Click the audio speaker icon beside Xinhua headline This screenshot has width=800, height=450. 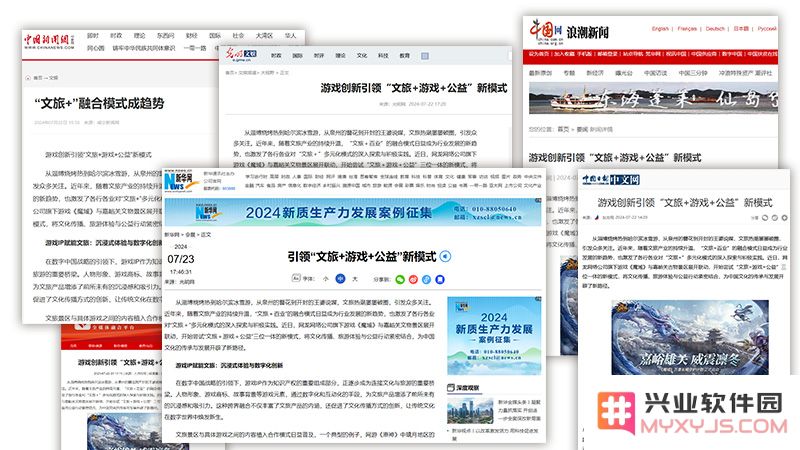point(445,256)
